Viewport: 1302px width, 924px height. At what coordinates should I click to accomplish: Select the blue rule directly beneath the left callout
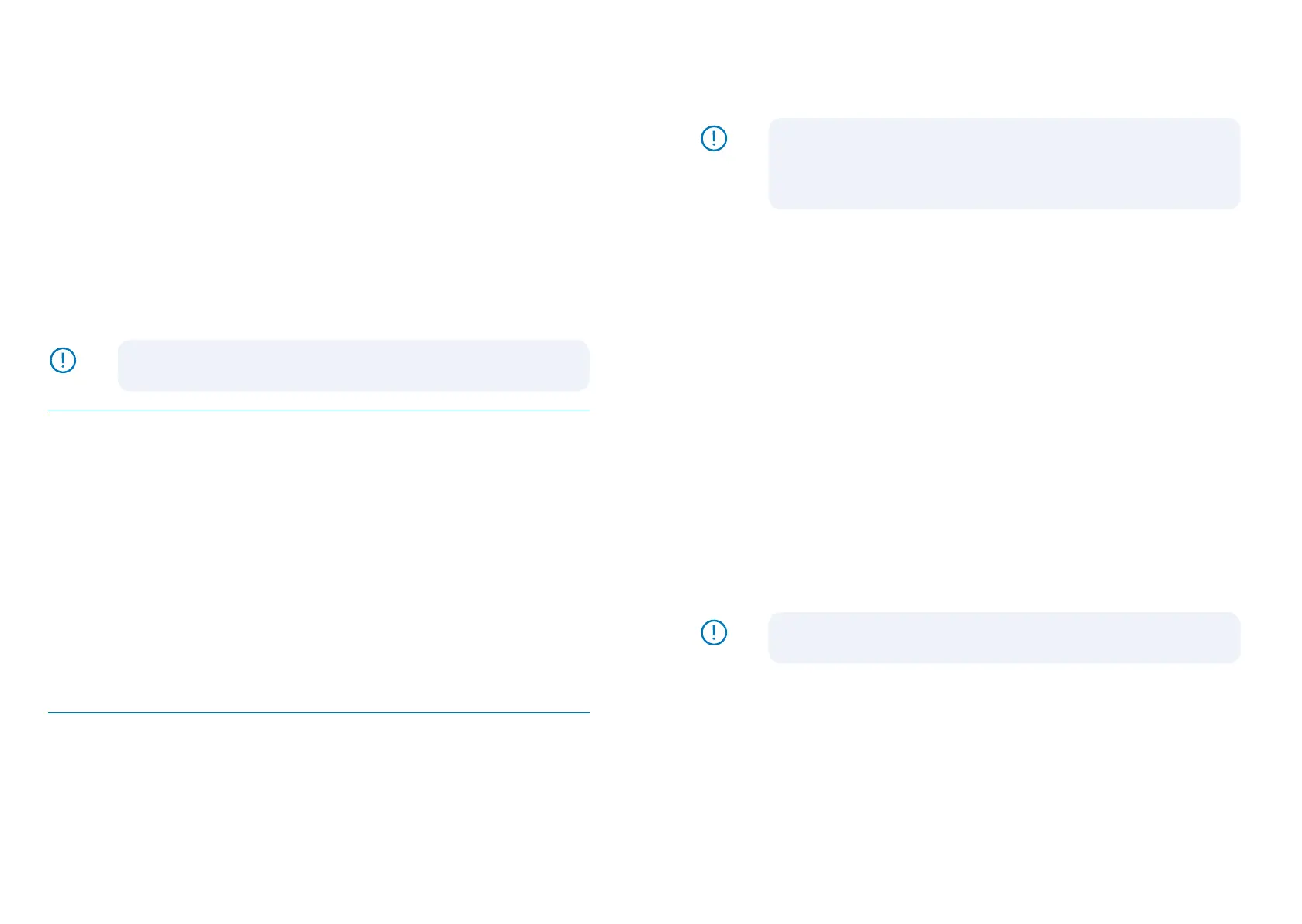click(318, 410)
